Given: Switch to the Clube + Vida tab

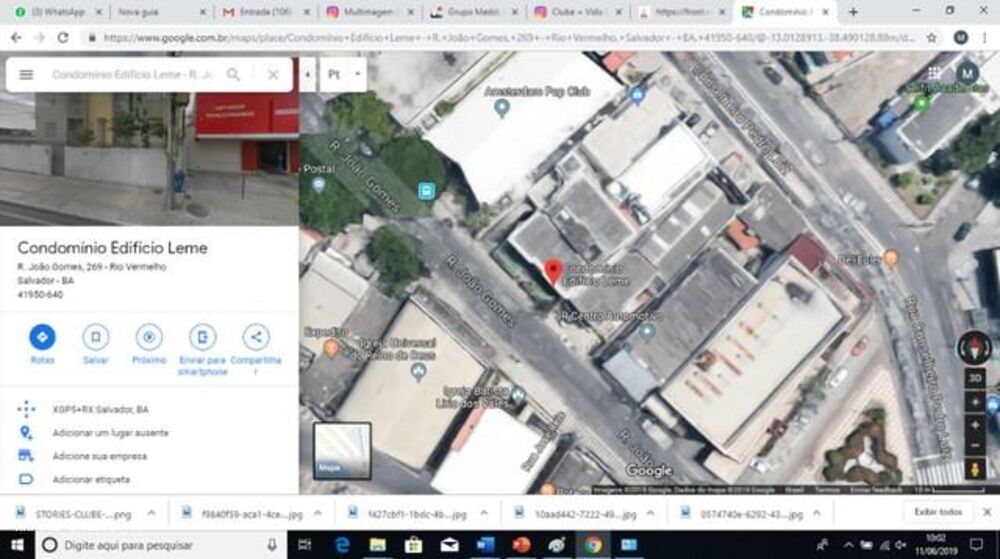Looking at the screenshot, I should tap(577, 12).
